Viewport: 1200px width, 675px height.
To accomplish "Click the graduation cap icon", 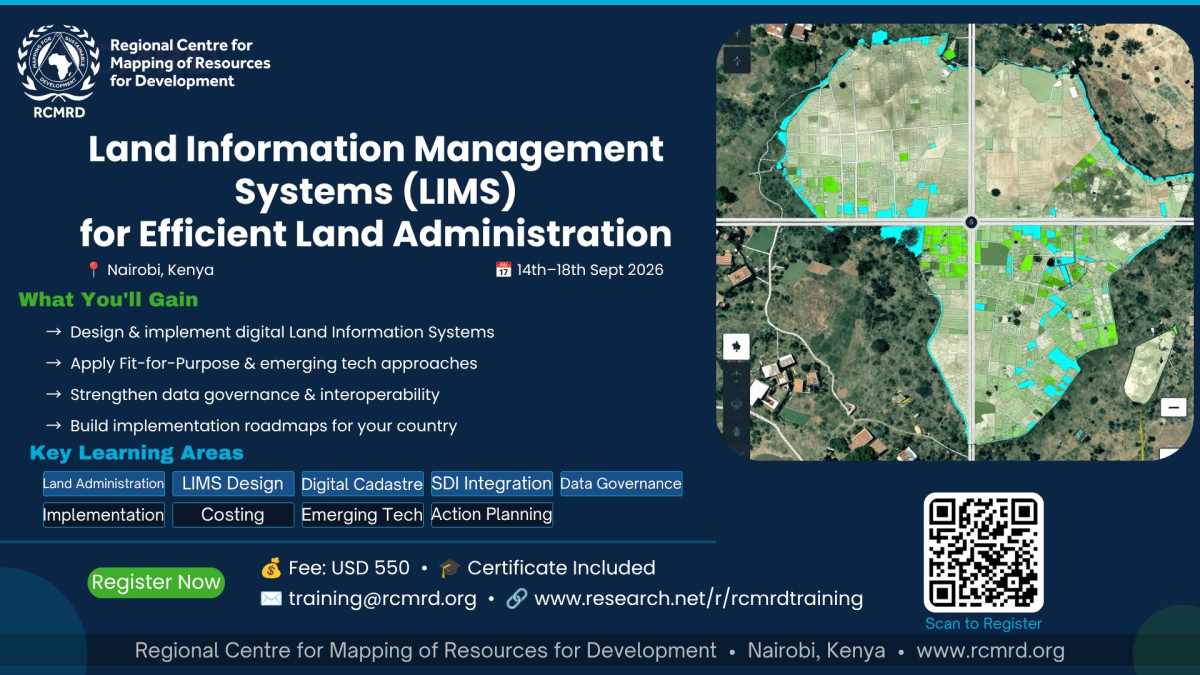I will click(x=450, y=568).
